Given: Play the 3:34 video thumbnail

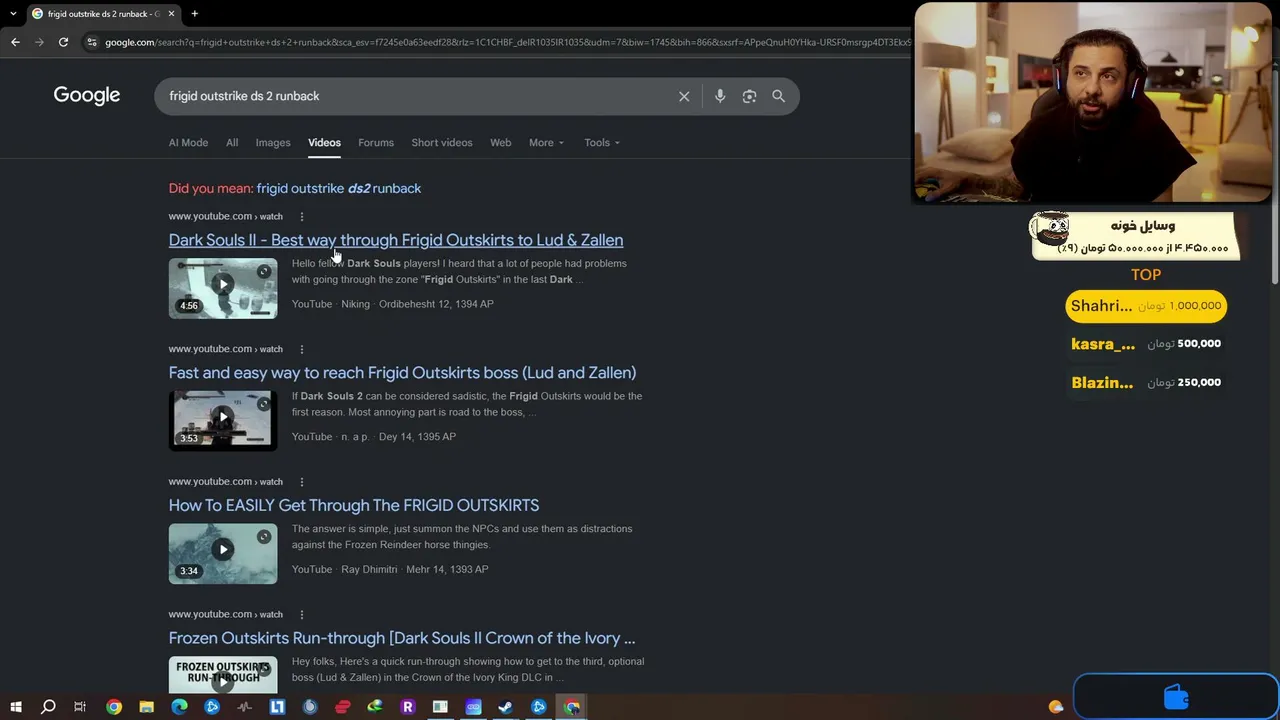Looking at the screenshot, I should click(x=223, y=554).
